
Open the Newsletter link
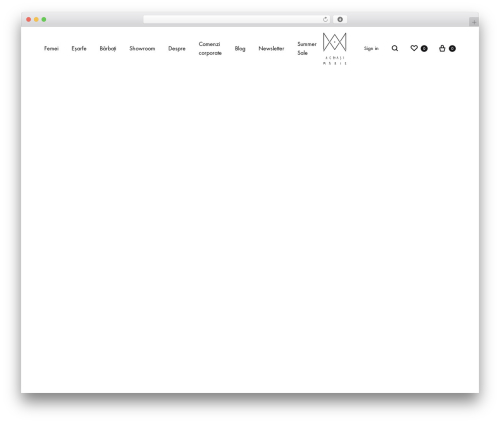[271, 48]
